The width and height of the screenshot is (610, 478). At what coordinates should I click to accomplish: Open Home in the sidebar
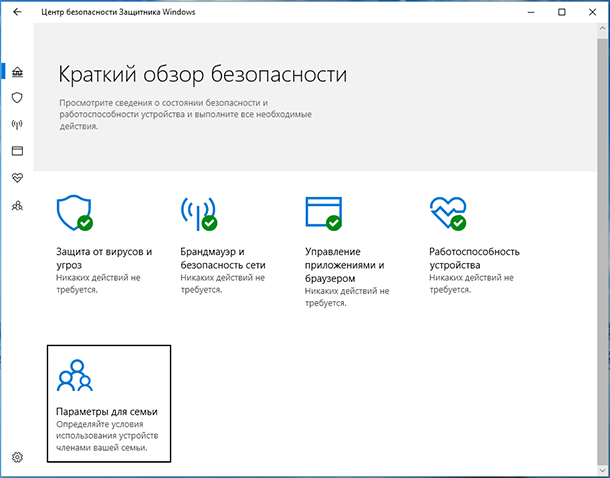[x=17, y=72]
